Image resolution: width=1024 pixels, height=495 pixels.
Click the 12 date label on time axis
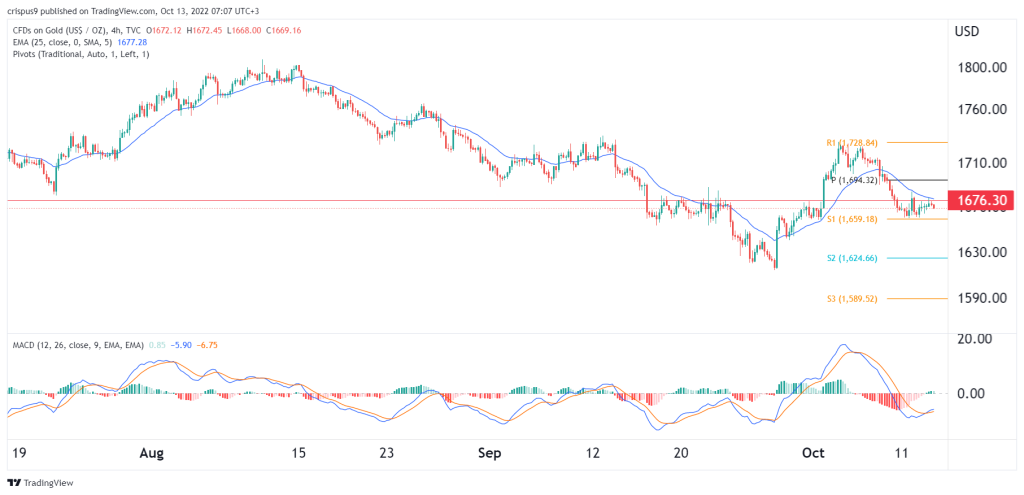coord(593,453)
